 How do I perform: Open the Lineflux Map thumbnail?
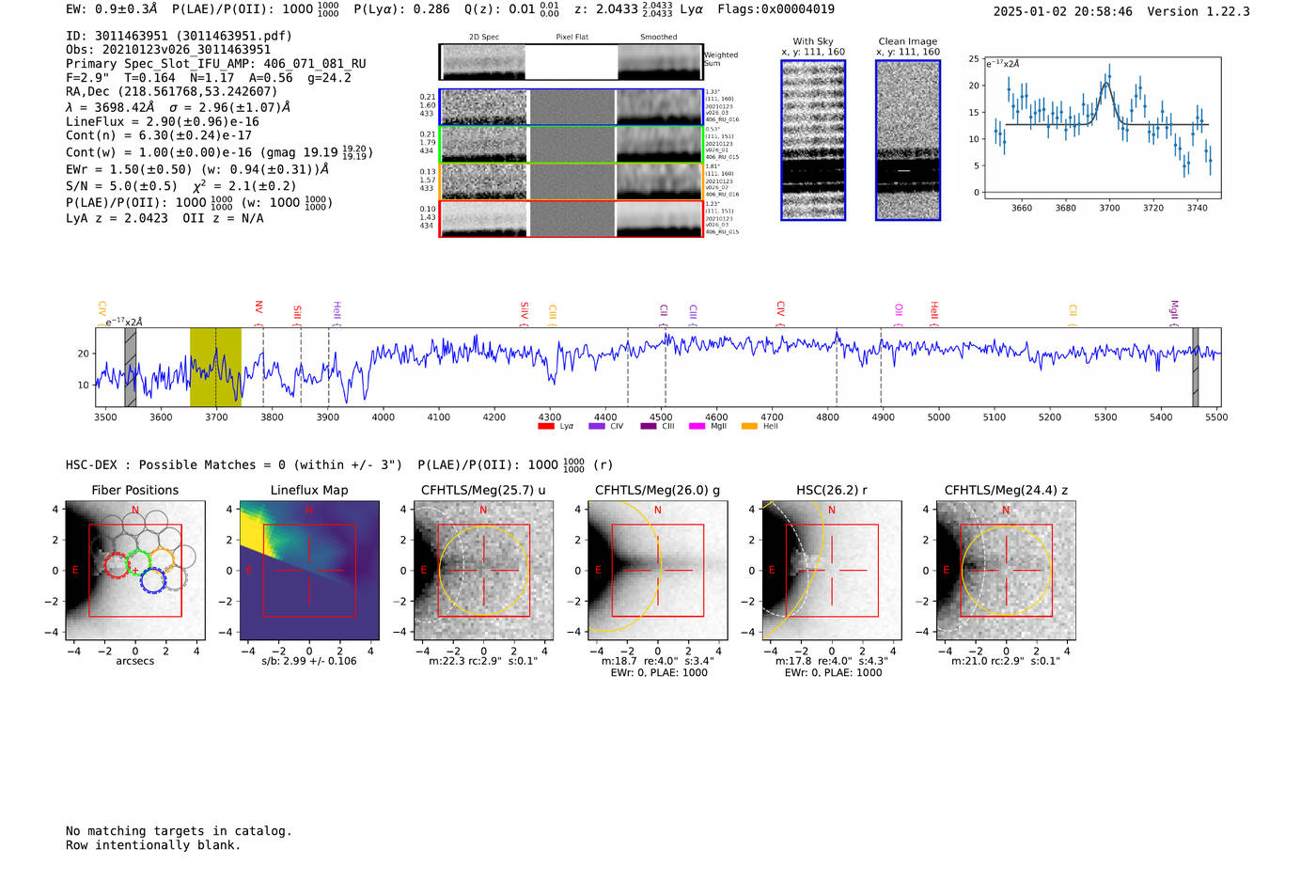click(309, 571)
